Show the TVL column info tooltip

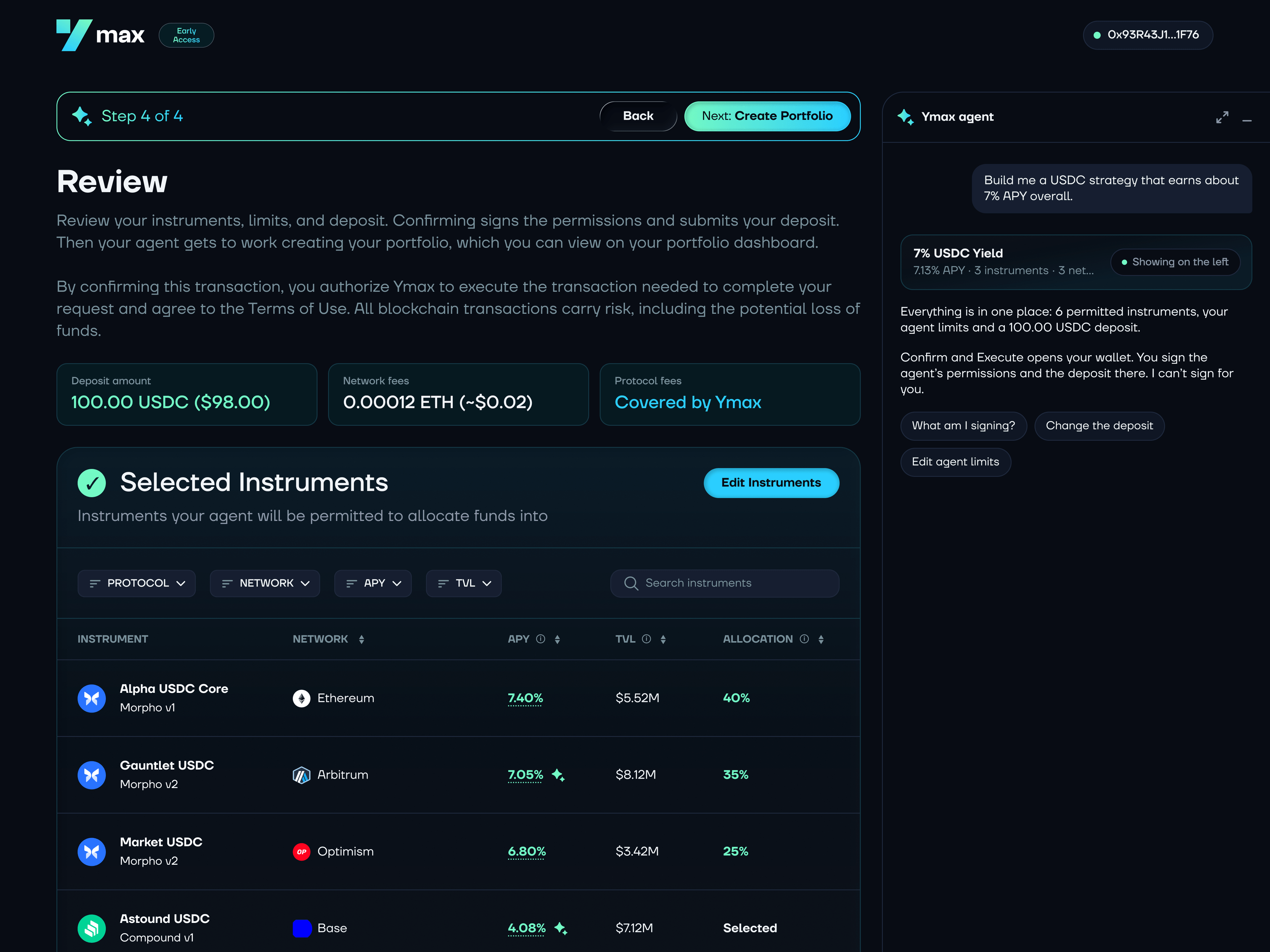pos(647,639)
